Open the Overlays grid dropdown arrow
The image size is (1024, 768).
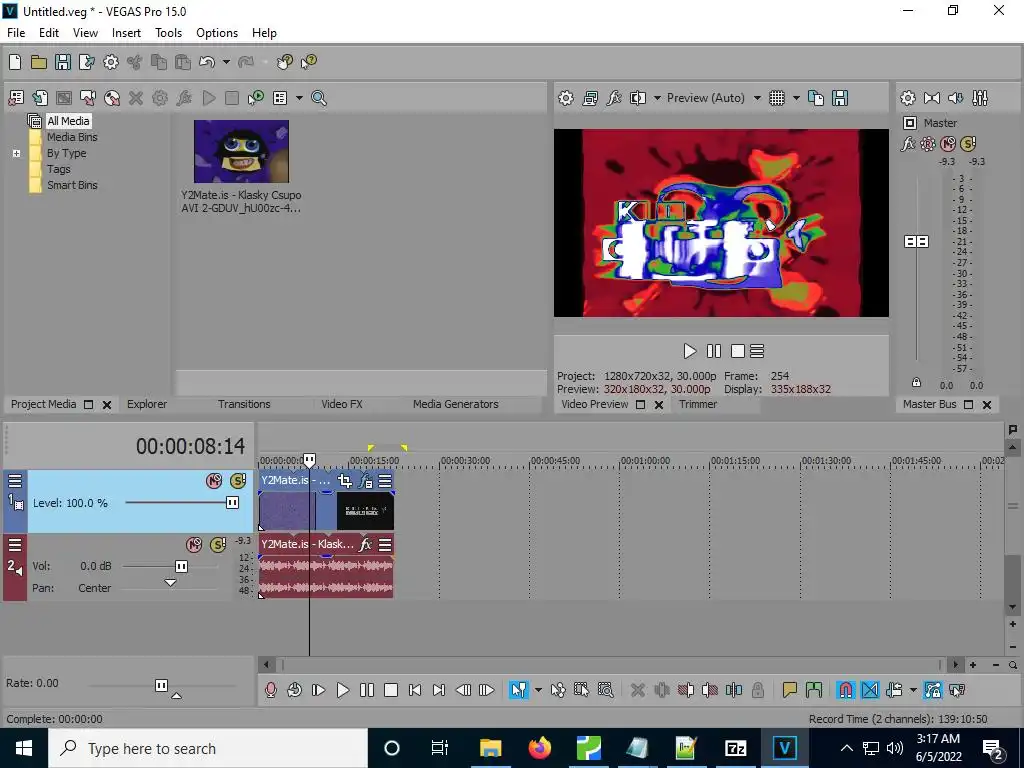[x=796, y=98]
